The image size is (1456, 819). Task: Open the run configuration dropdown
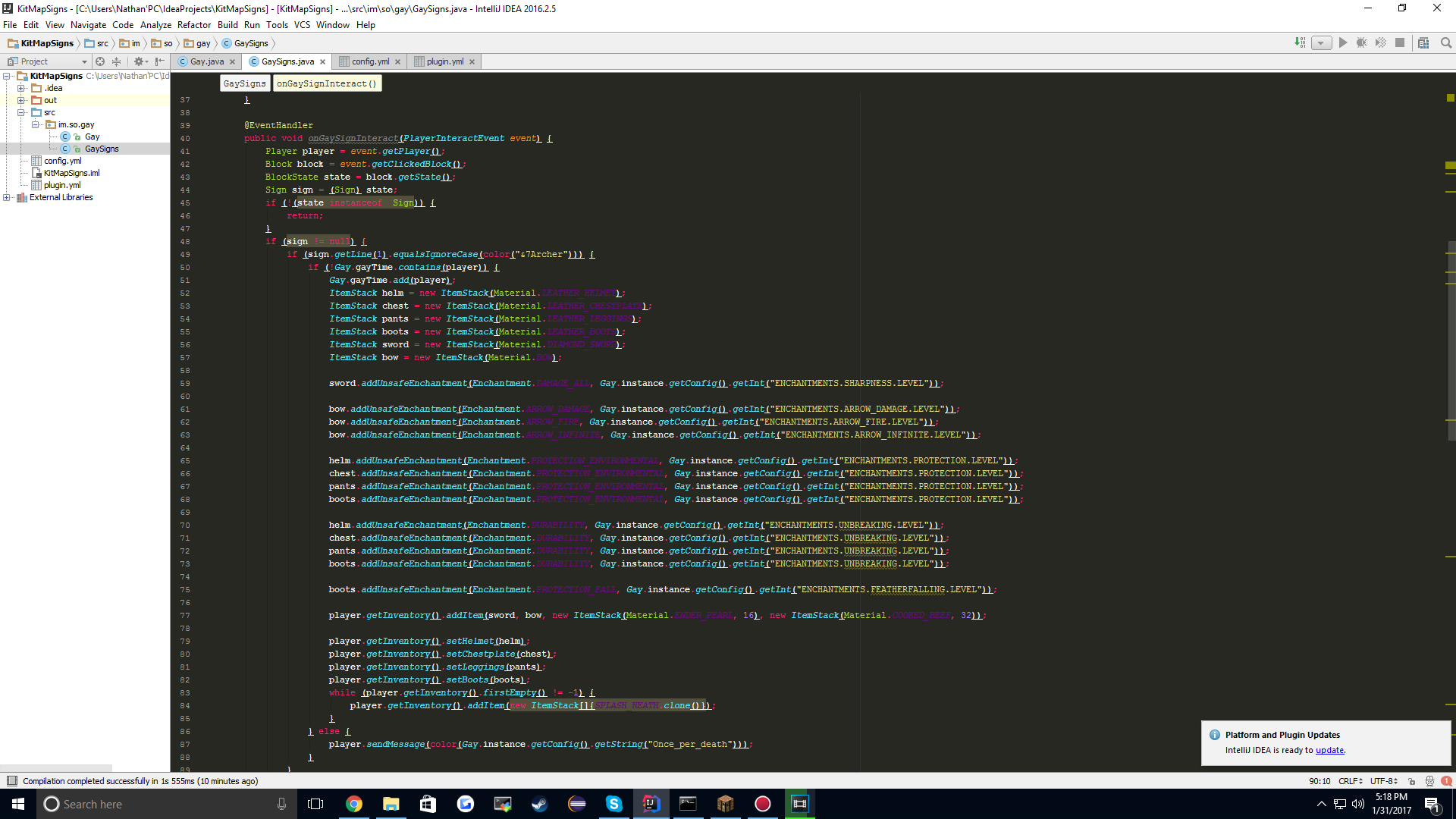pyautogui.click(x=1321, y=43)
